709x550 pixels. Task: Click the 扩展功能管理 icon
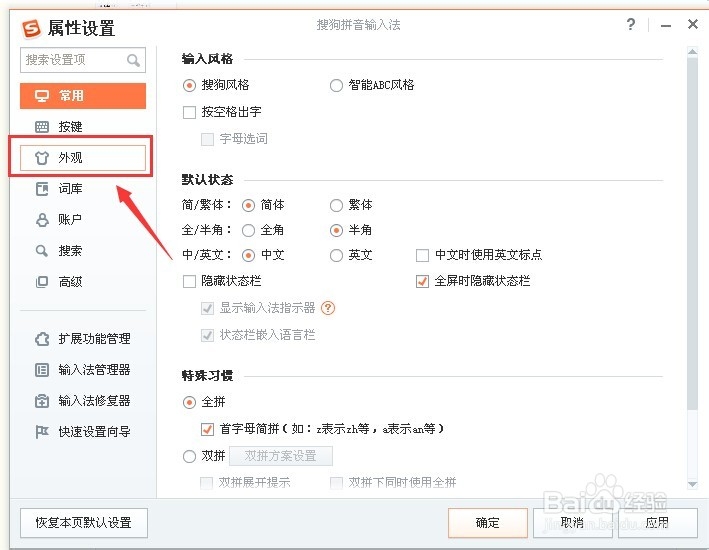[x=42, y=339]
